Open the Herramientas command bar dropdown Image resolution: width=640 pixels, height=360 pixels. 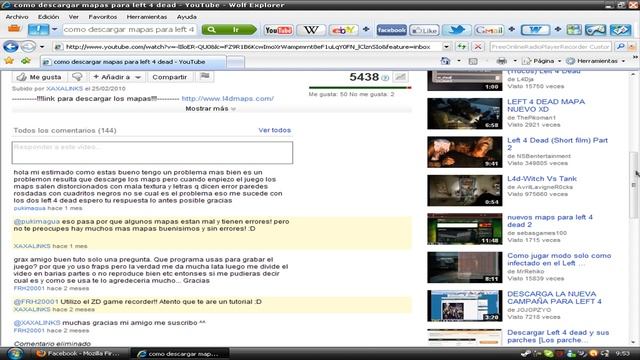coord(596,61)
